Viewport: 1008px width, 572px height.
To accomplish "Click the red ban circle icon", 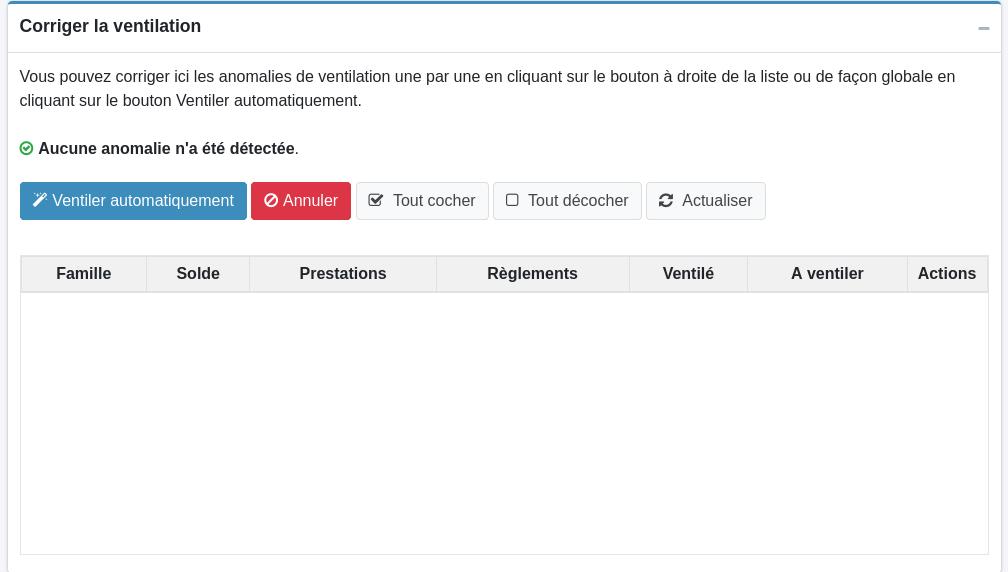I will click(x=271, y=200).
